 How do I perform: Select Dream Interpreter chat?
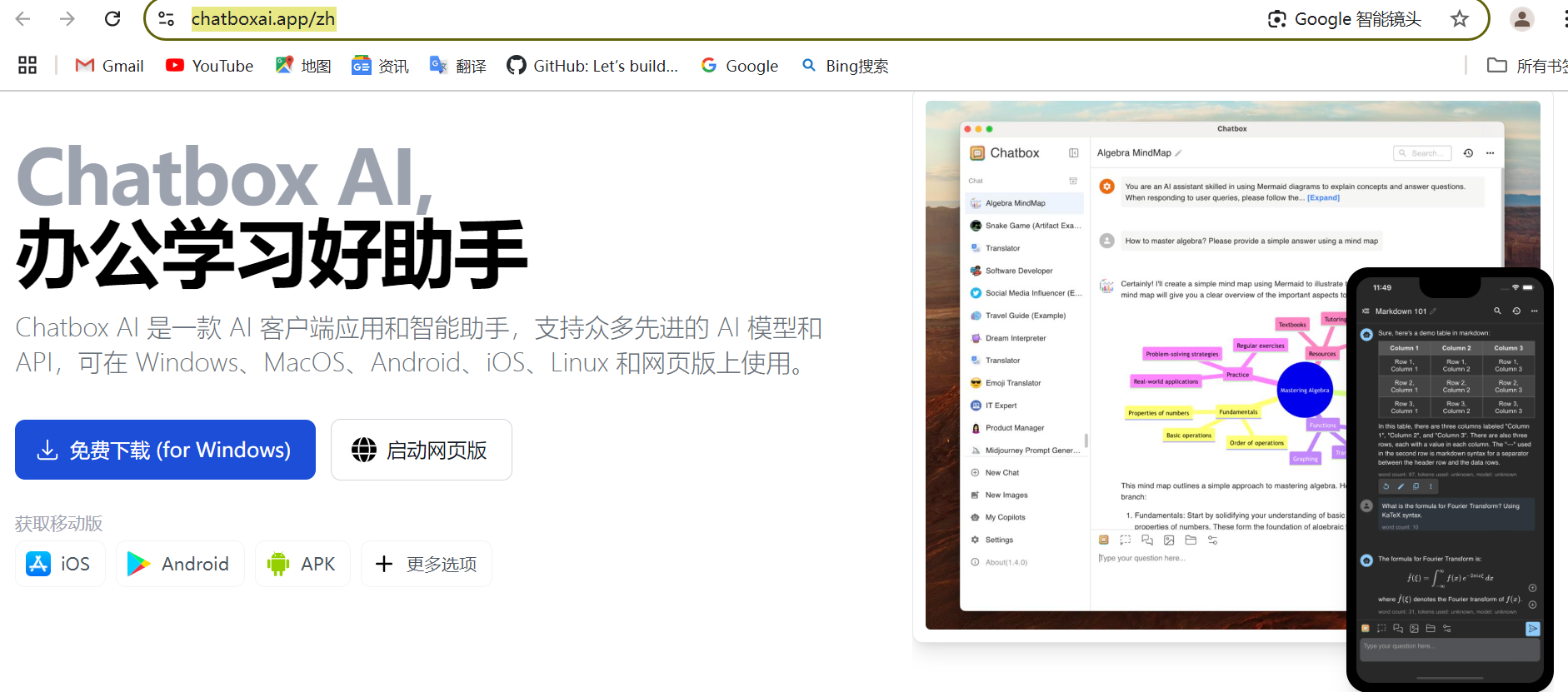point(1025,338)
